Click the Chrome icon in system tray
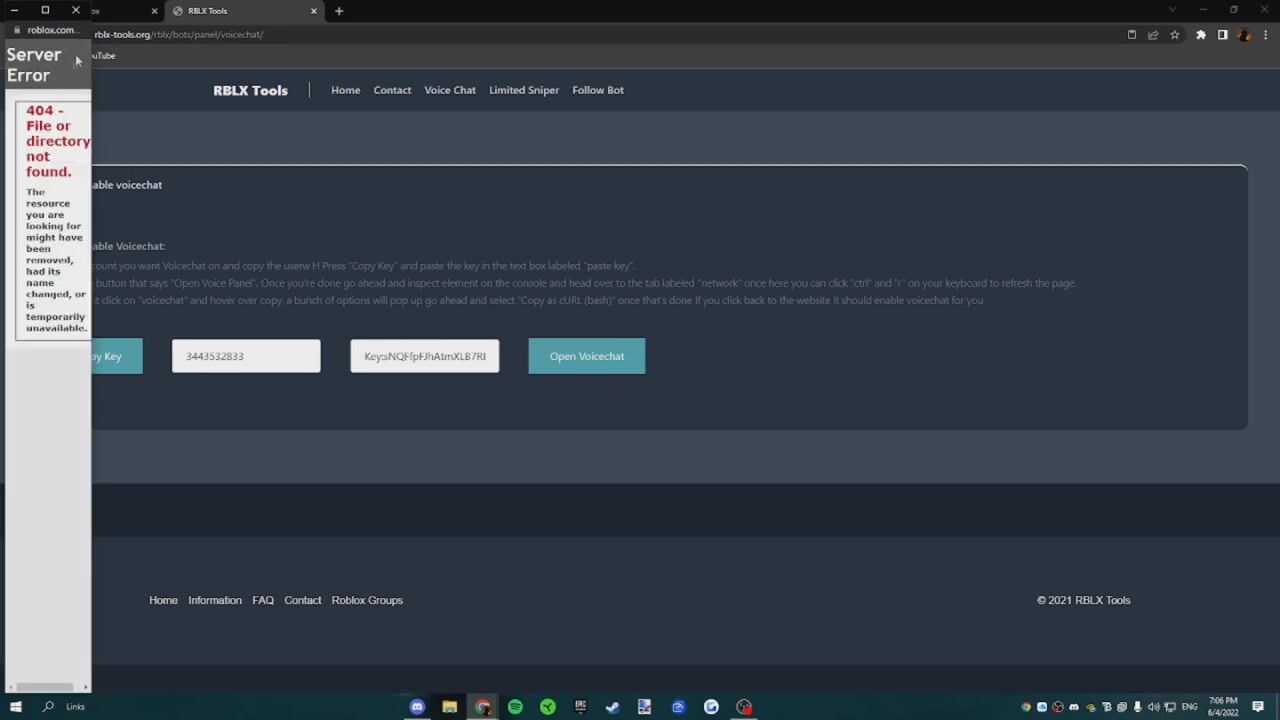Viewport: 1280px width, 720px height. [1026, 707]
